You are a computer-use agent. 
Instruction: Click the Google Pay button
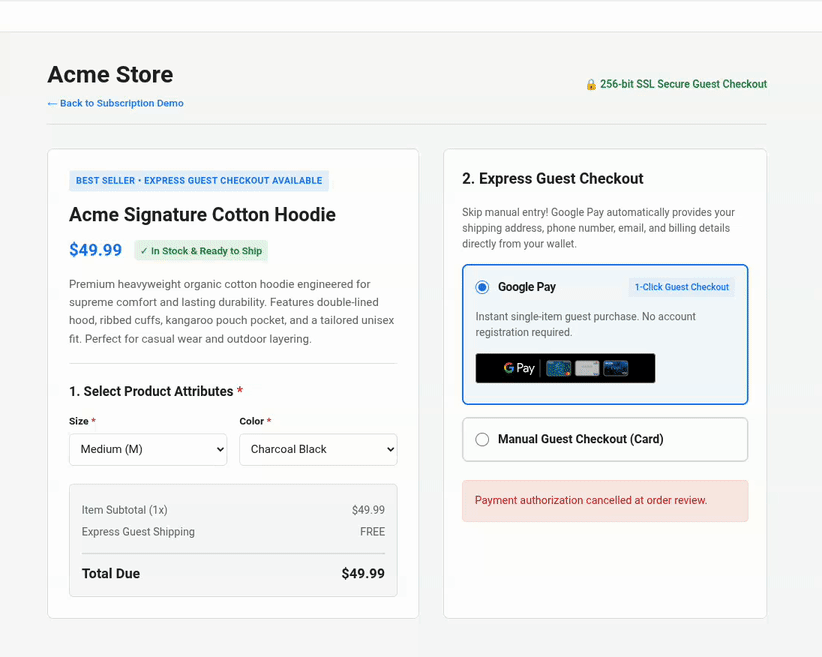(x=565, y=368)
